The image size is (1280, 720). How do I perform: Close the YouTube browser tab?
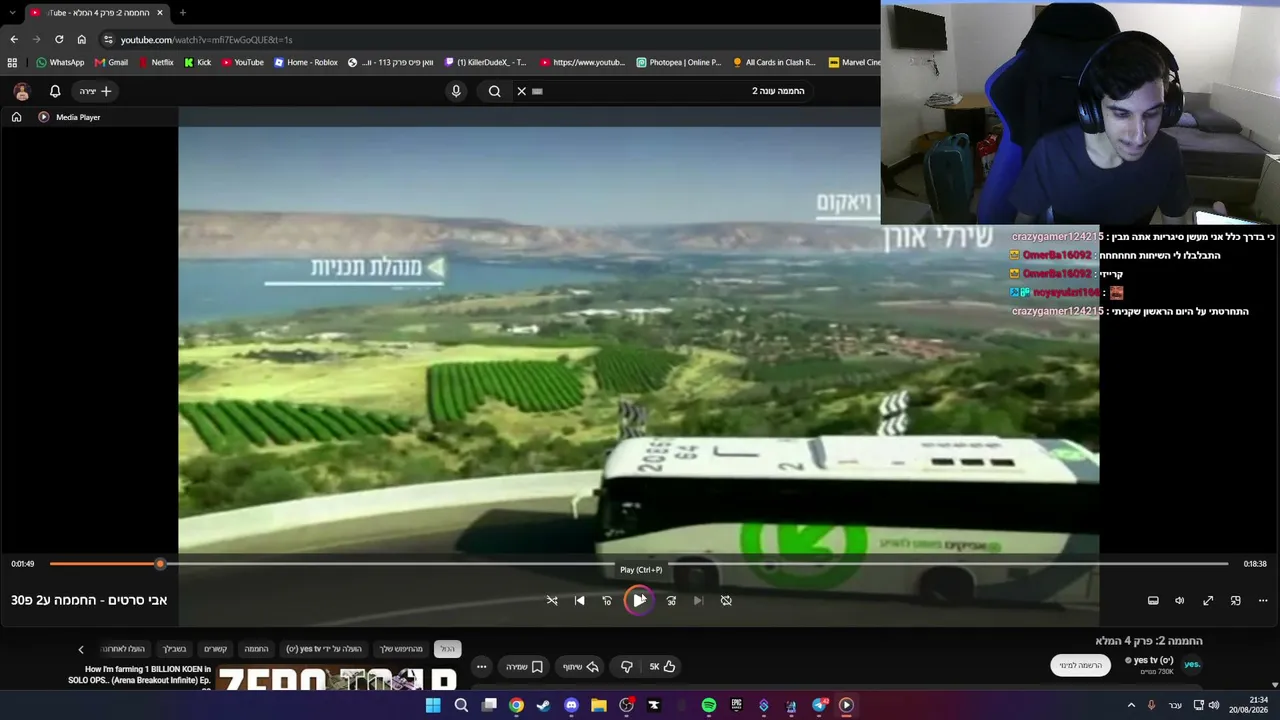pos(160,13)
